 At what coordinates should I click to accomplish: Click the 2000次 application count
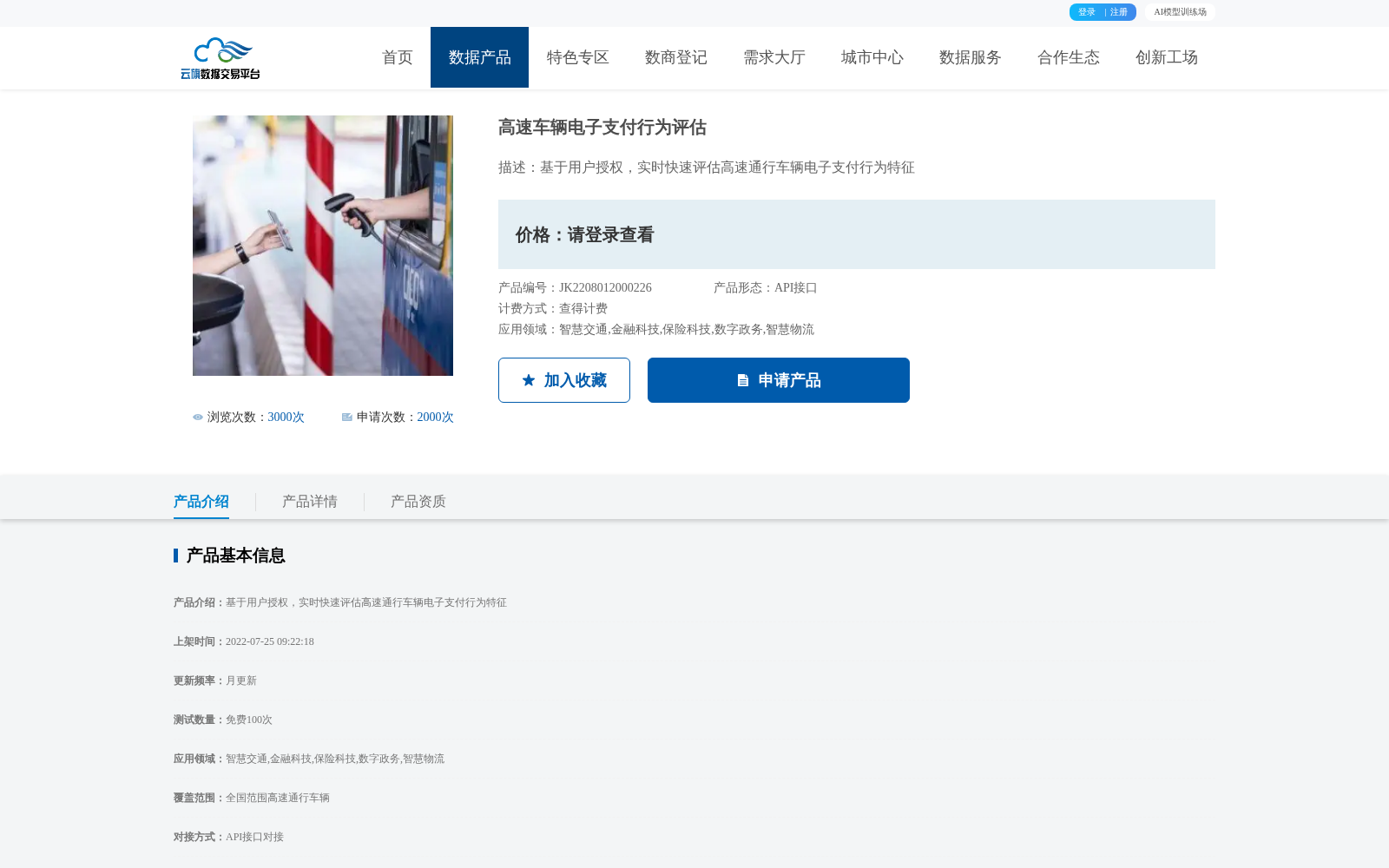coord(436,418)
